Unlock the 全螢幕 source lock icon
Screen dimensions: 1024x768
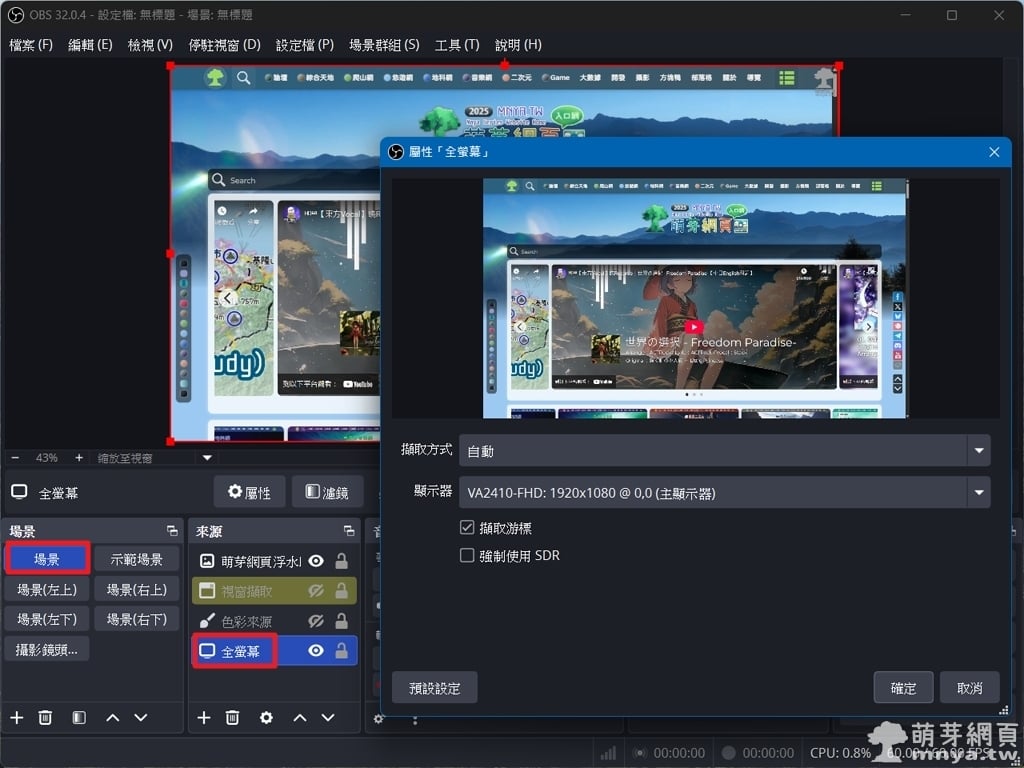[342, 651]
